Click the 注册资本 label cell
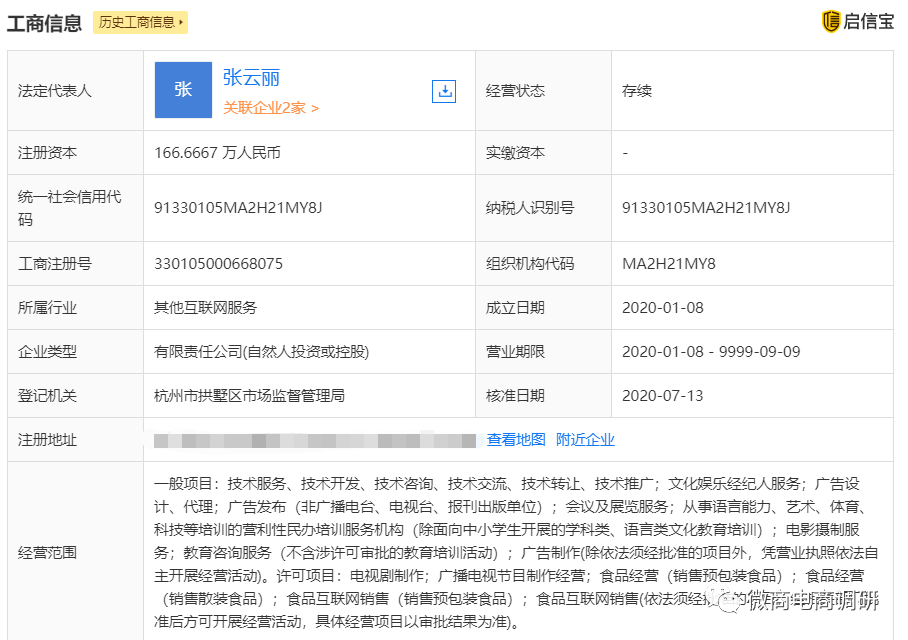 75,152
